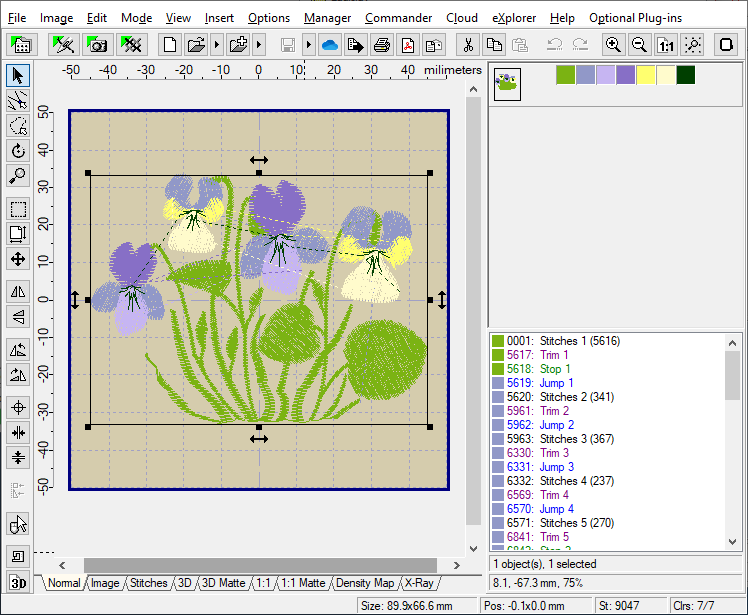Click the scissors cut icon
The image size is (748, 615).
point(467,45)
